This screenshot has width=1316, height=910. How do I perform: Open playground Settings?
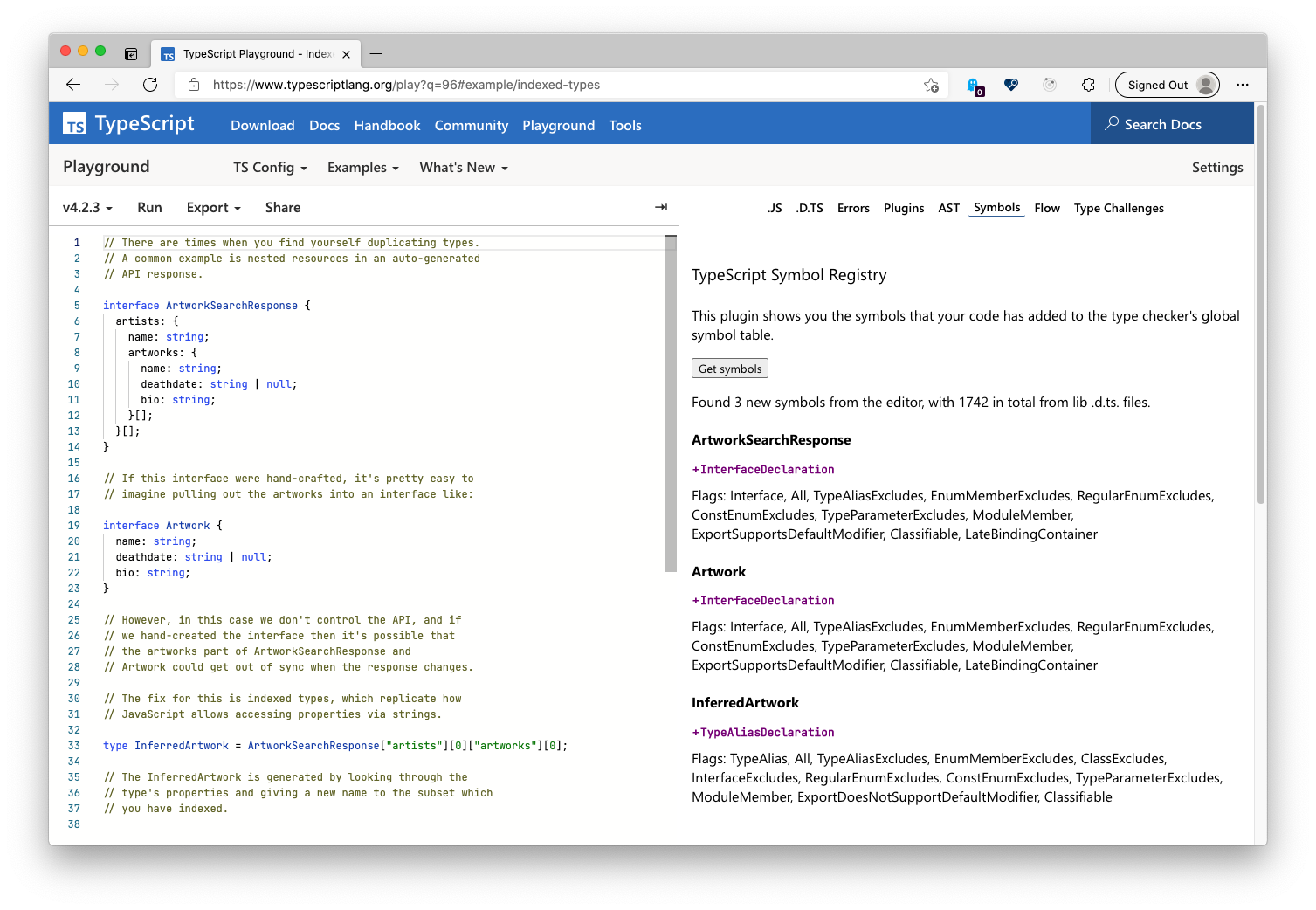pos(1217,168)
